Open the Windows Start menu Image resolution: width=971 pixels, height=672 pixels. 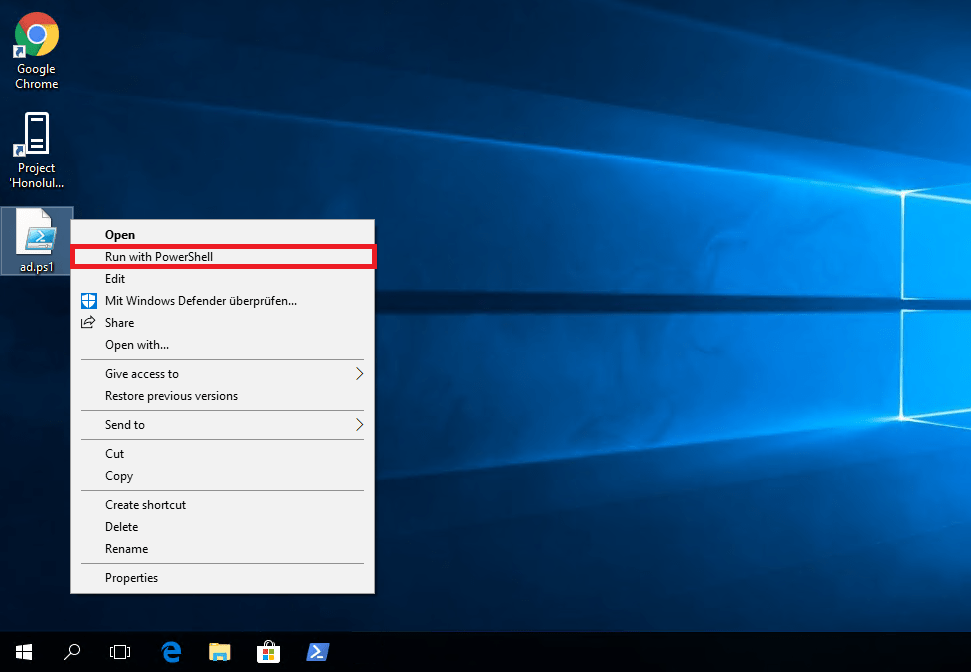click(x=24, y=652)
